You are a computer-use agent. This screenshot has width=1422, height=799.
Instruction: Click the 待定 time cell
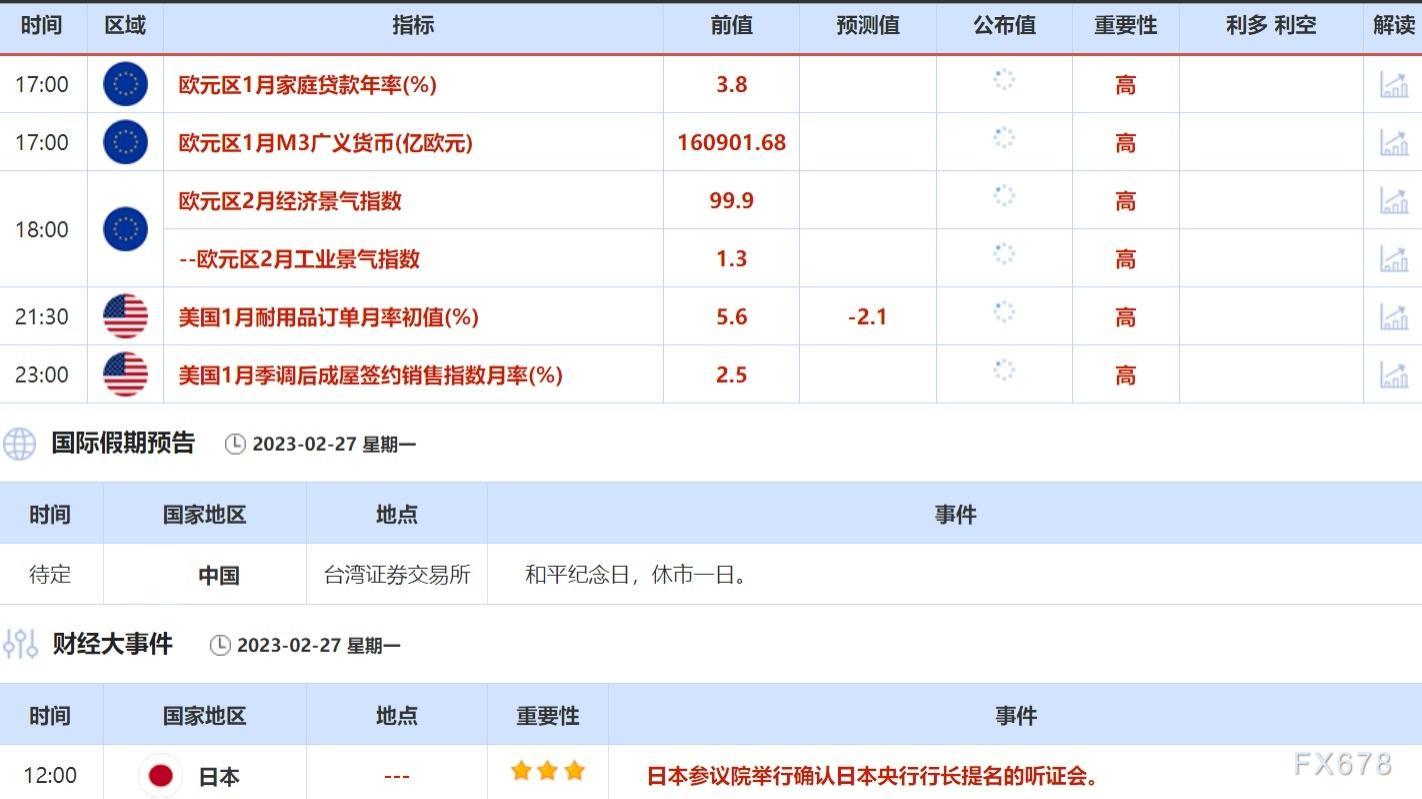point(50,575)
